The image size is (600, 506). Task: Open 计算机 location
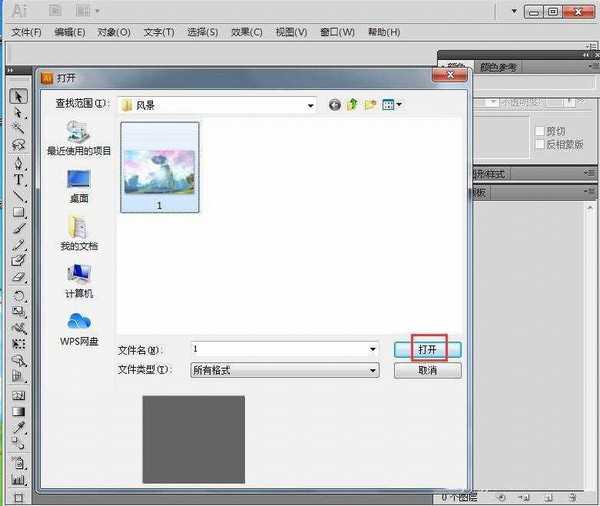79,281
